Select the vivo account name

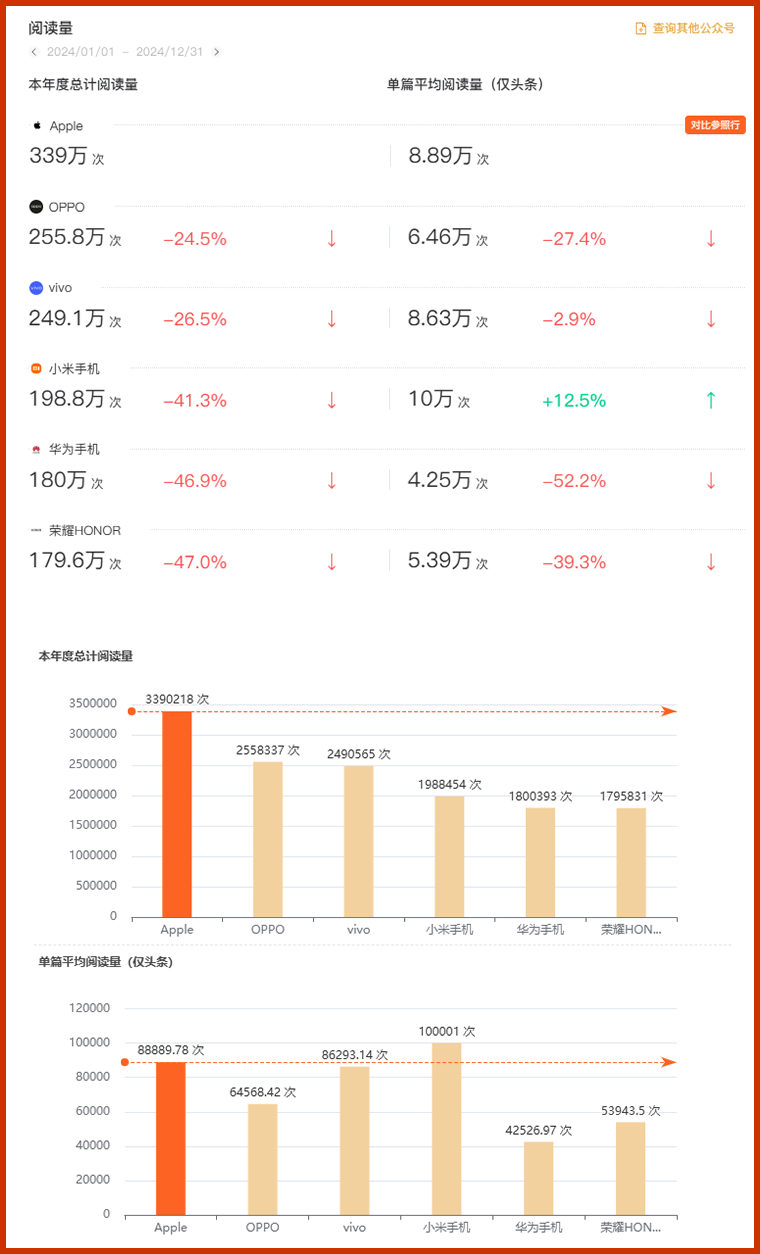click(60, 288)
